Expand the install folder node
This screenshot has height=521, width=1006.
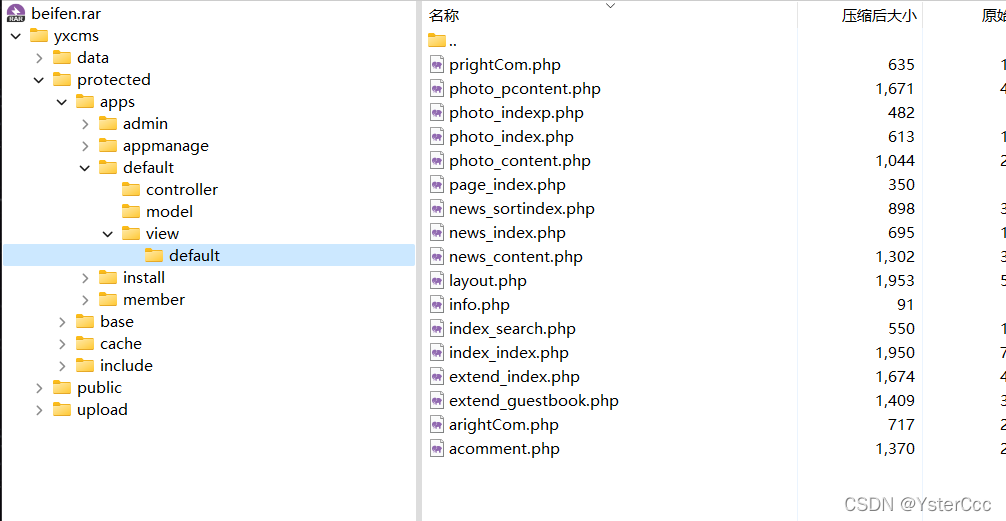[x=85, y=278]
